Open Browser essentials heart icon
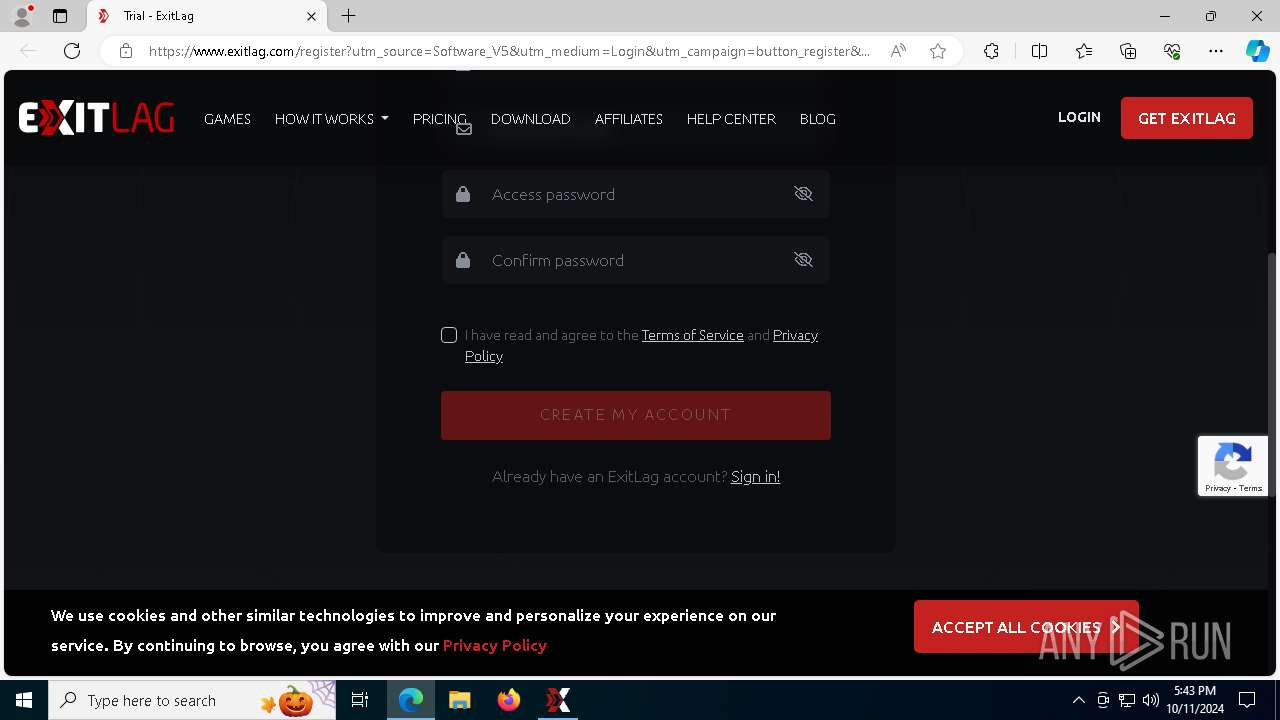 [1172, 51]
